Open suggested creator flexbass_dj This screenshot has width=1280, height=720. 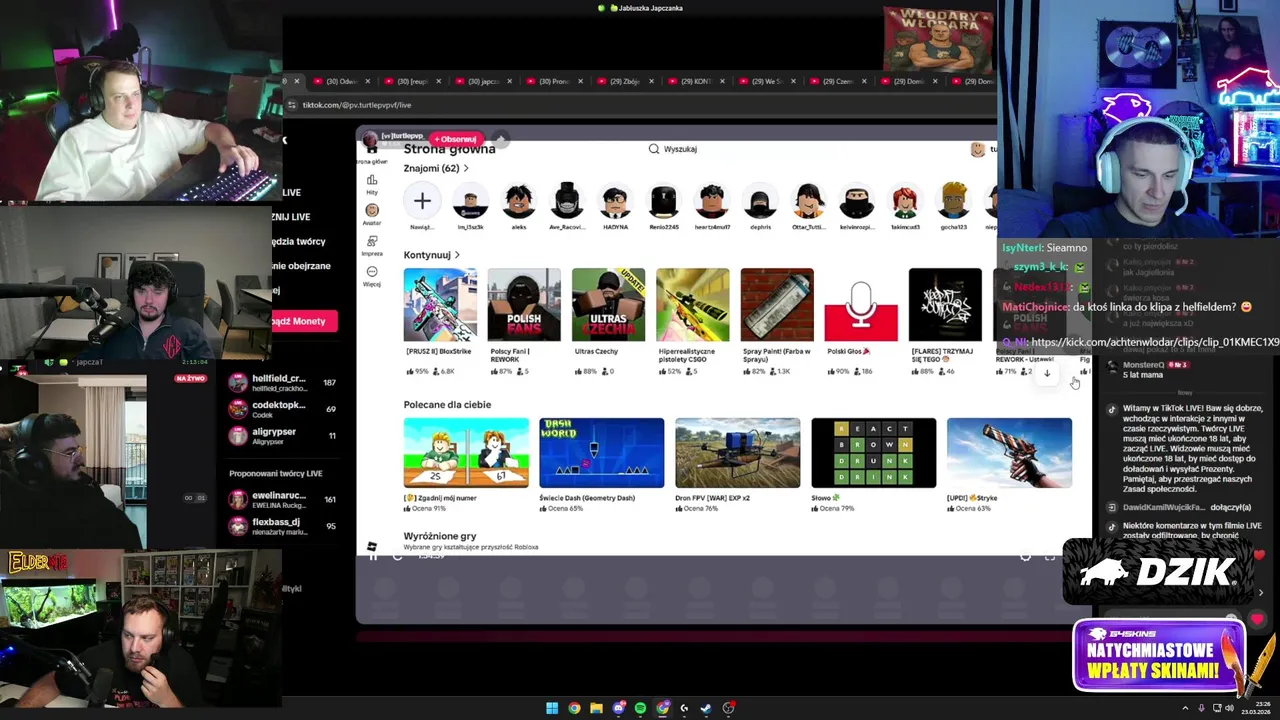pos(282,526)
